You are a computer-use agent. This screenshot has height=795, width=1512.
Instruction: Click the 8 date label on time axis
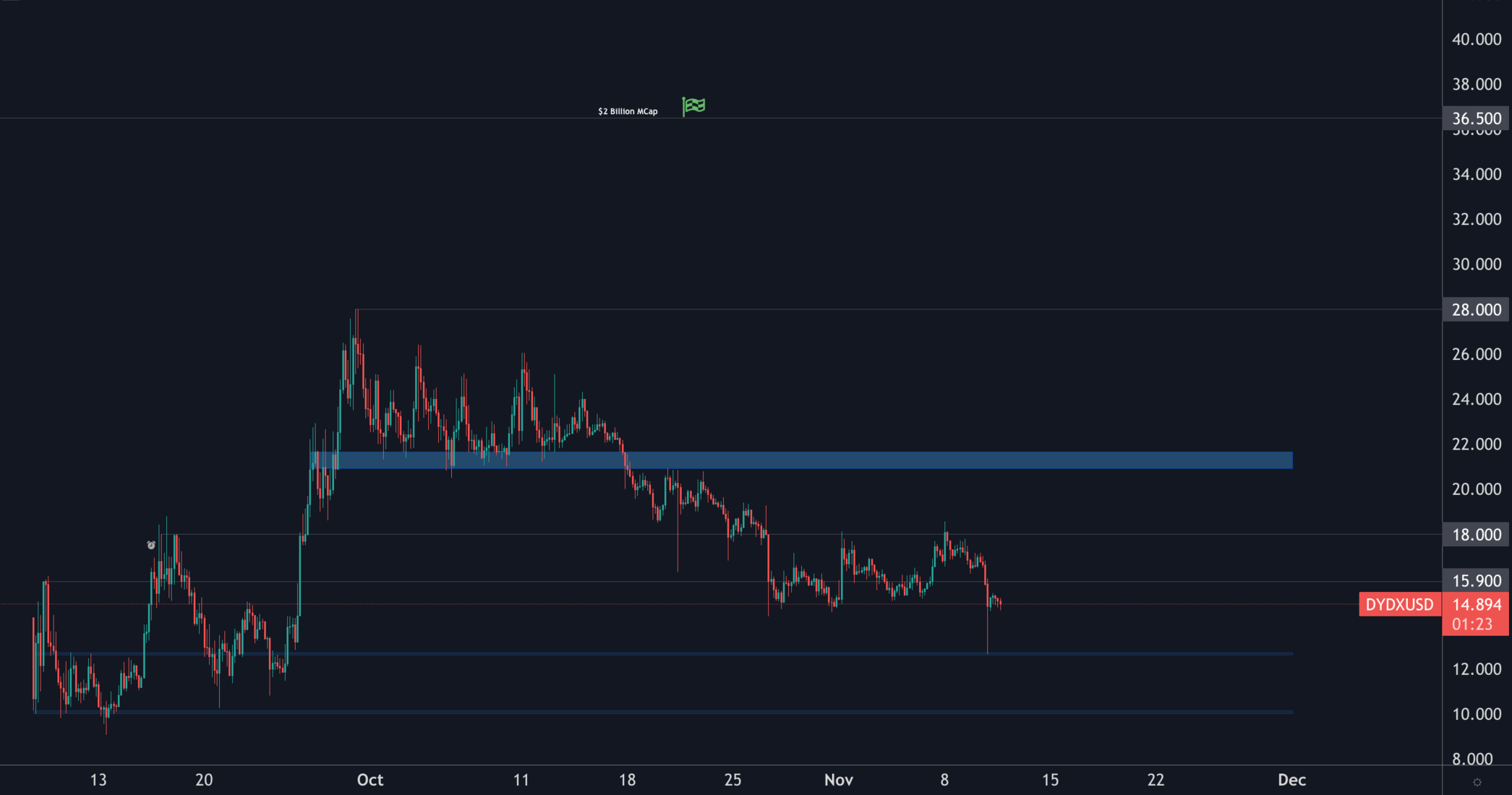pyautogui.click(x=944, y=780)
